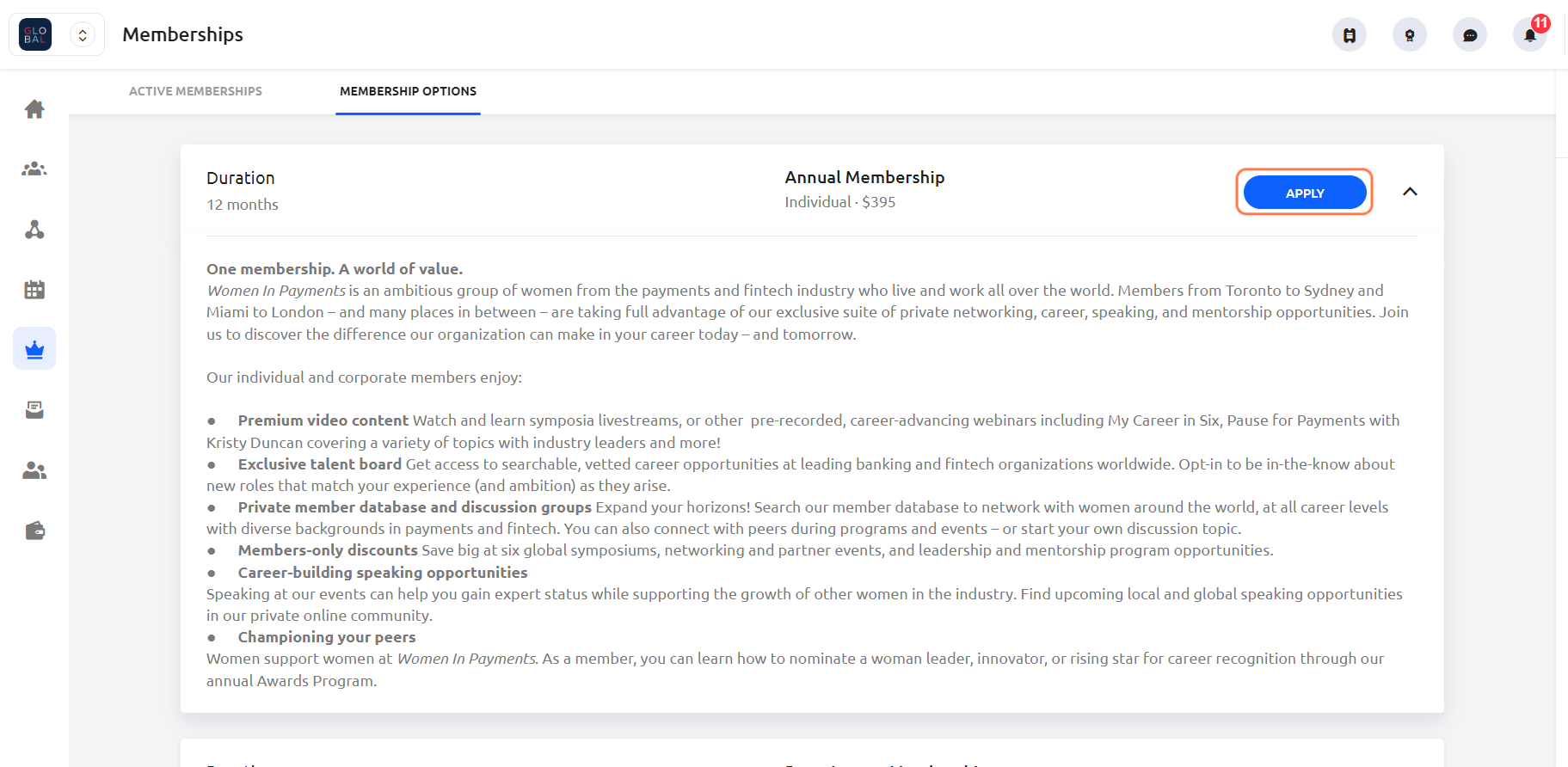Open the two-person contacts sidebar icon
This screenshot has width=1568, height=767.
34,470
